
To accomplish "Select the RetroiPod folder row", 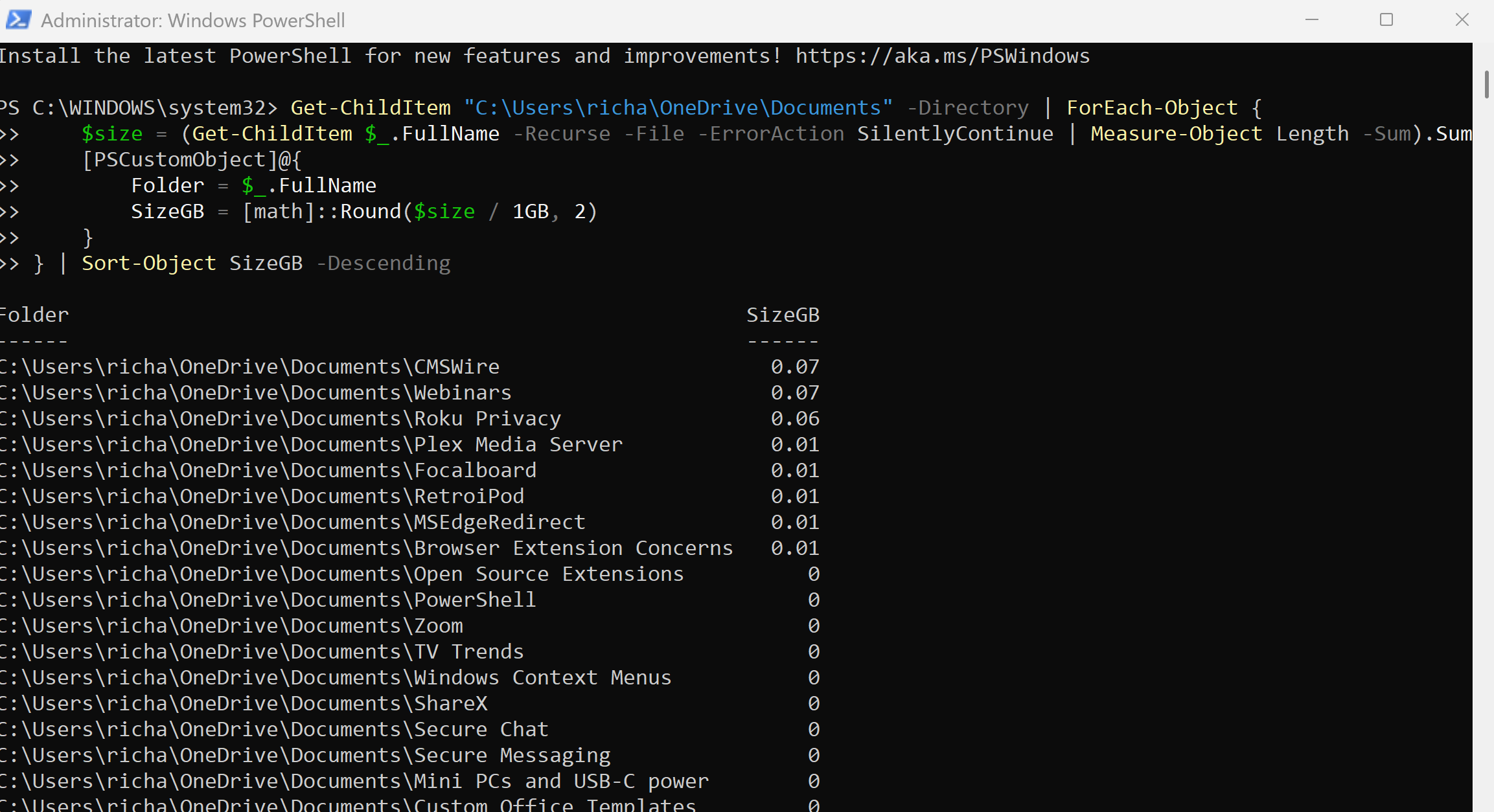I will click(x=410, y=497).
